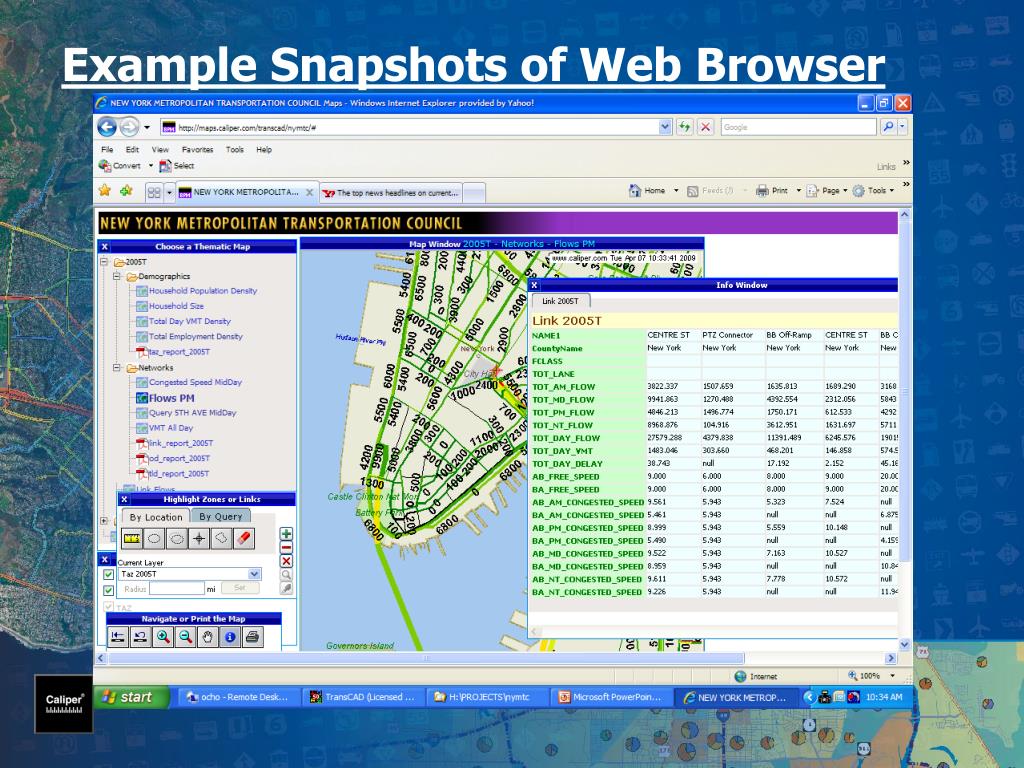Select the polygon shape selection tool
The image size is (1024, 768).
point(221,539)
